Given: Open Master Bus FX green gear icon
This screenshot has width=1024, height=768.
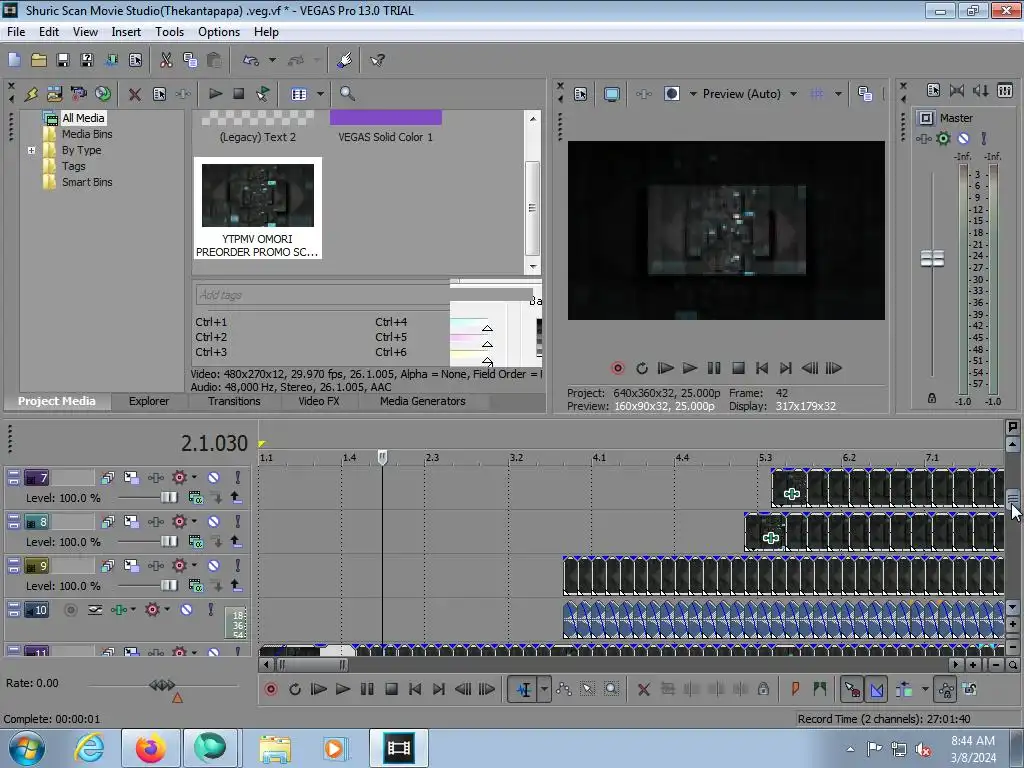Looking at the screenshot, I should (943, 138).
